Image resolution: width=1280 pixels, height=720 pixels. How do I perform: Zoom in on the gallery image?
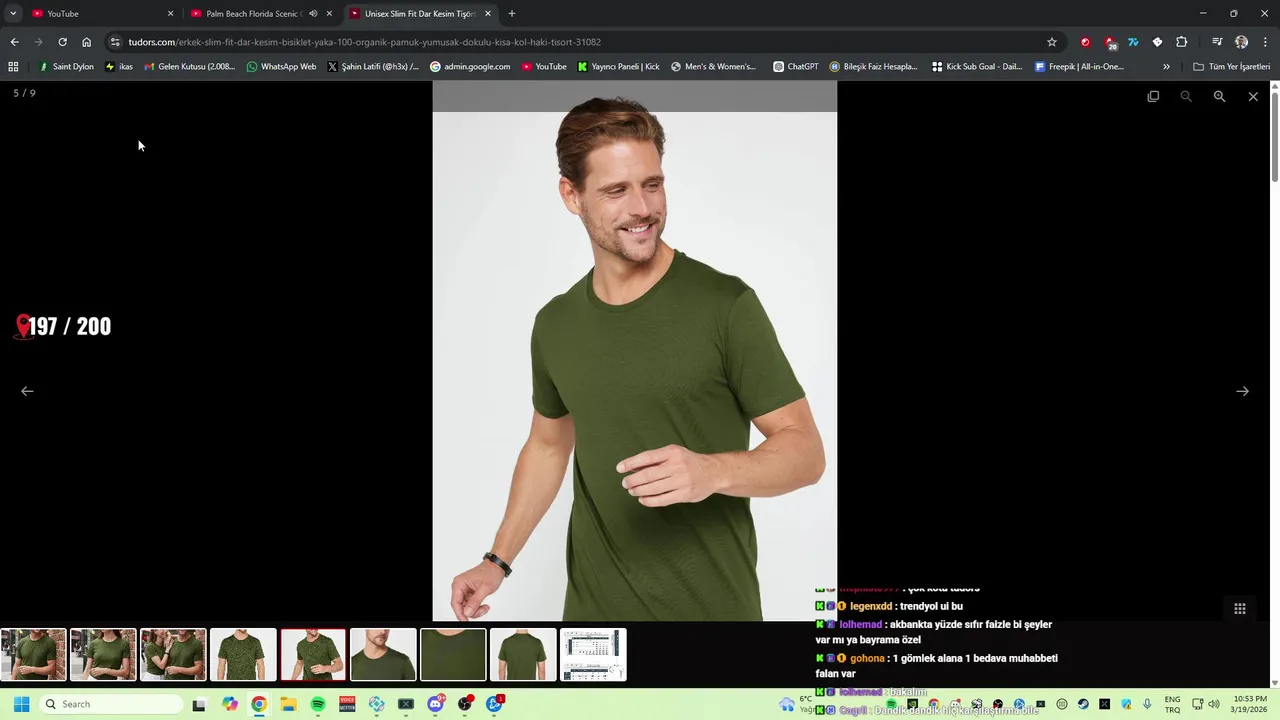pyautogui.click(x=1219, y=96)
